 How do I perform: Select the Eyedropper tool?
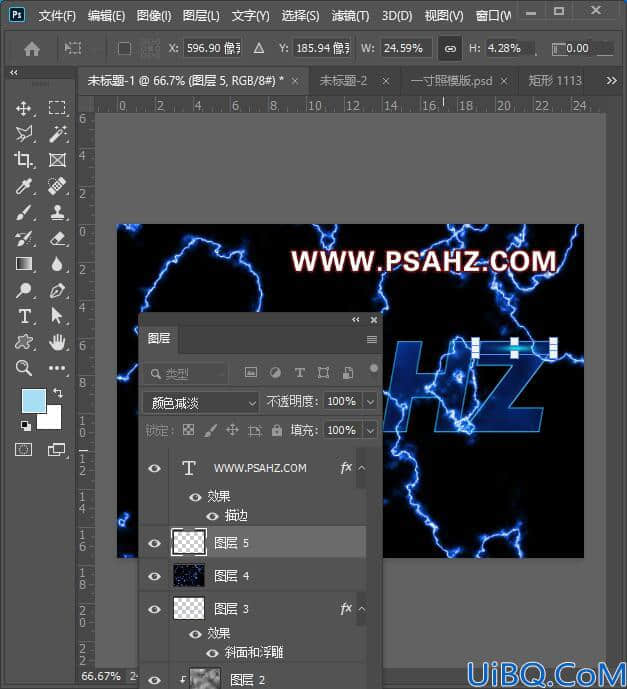click(x=24, y=186)
